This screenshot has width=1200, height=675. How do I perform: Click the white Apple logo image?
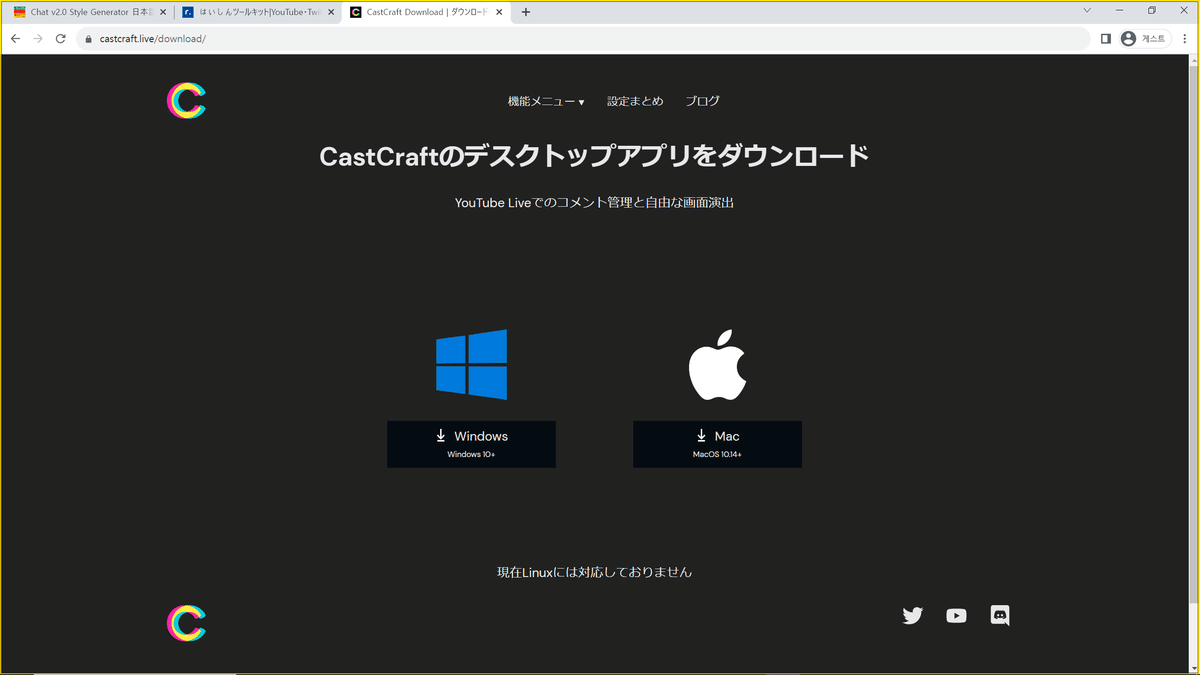click(x=718, y=364)
